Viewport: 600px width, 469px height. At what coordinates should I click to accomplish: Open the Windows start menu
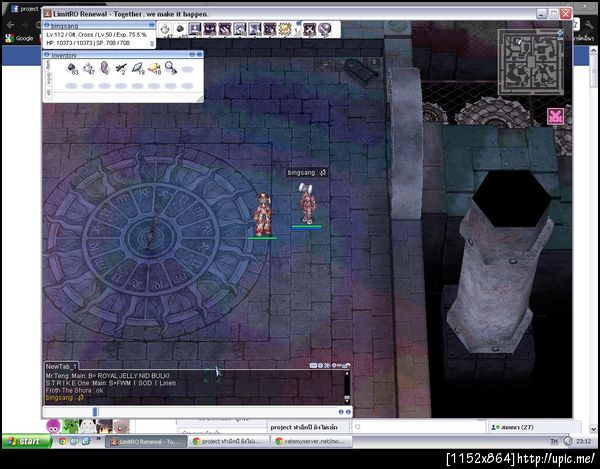pos(26,441)
